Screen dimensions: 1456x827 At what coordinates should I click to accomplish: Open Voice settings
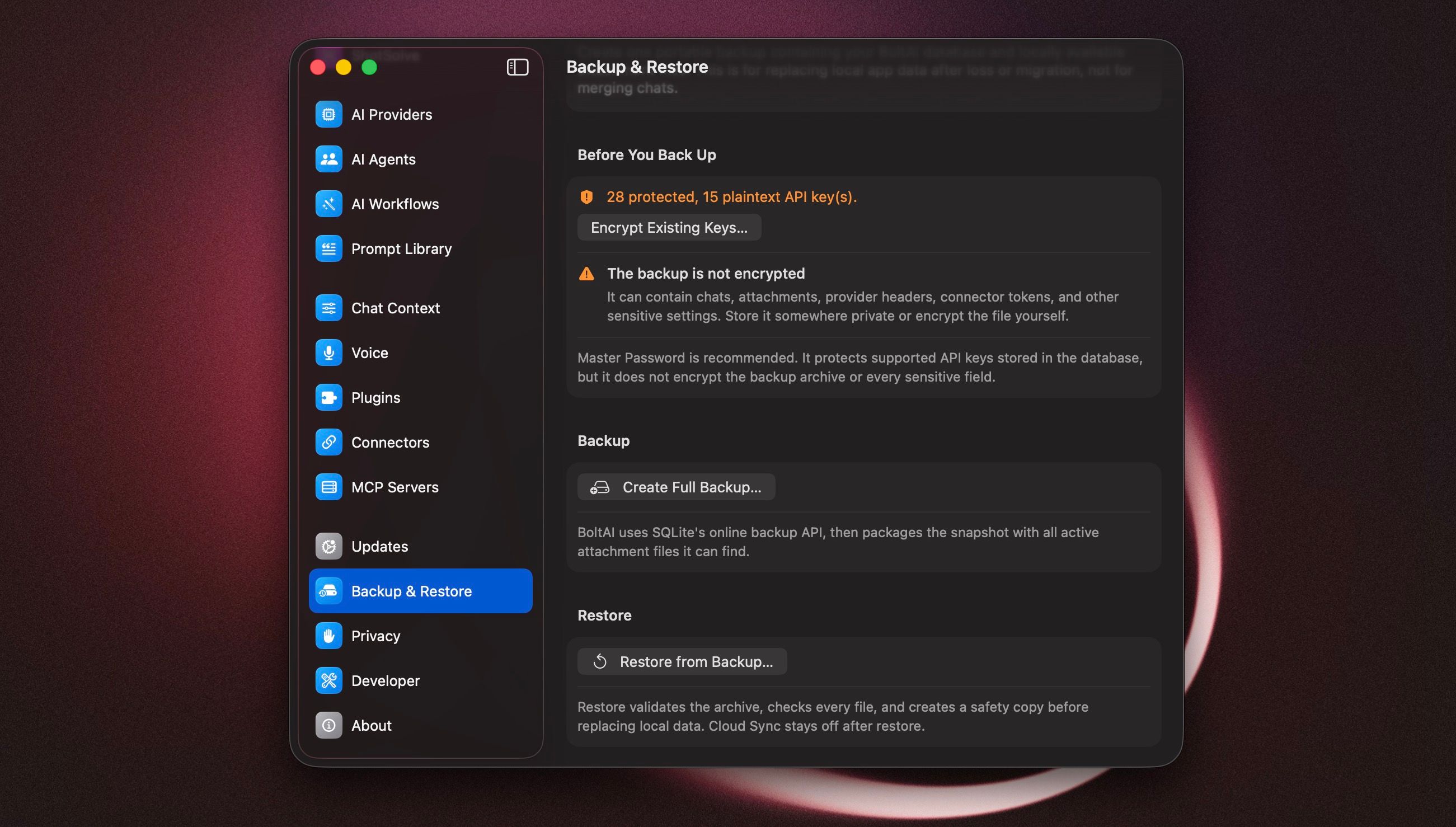point(421,353)
